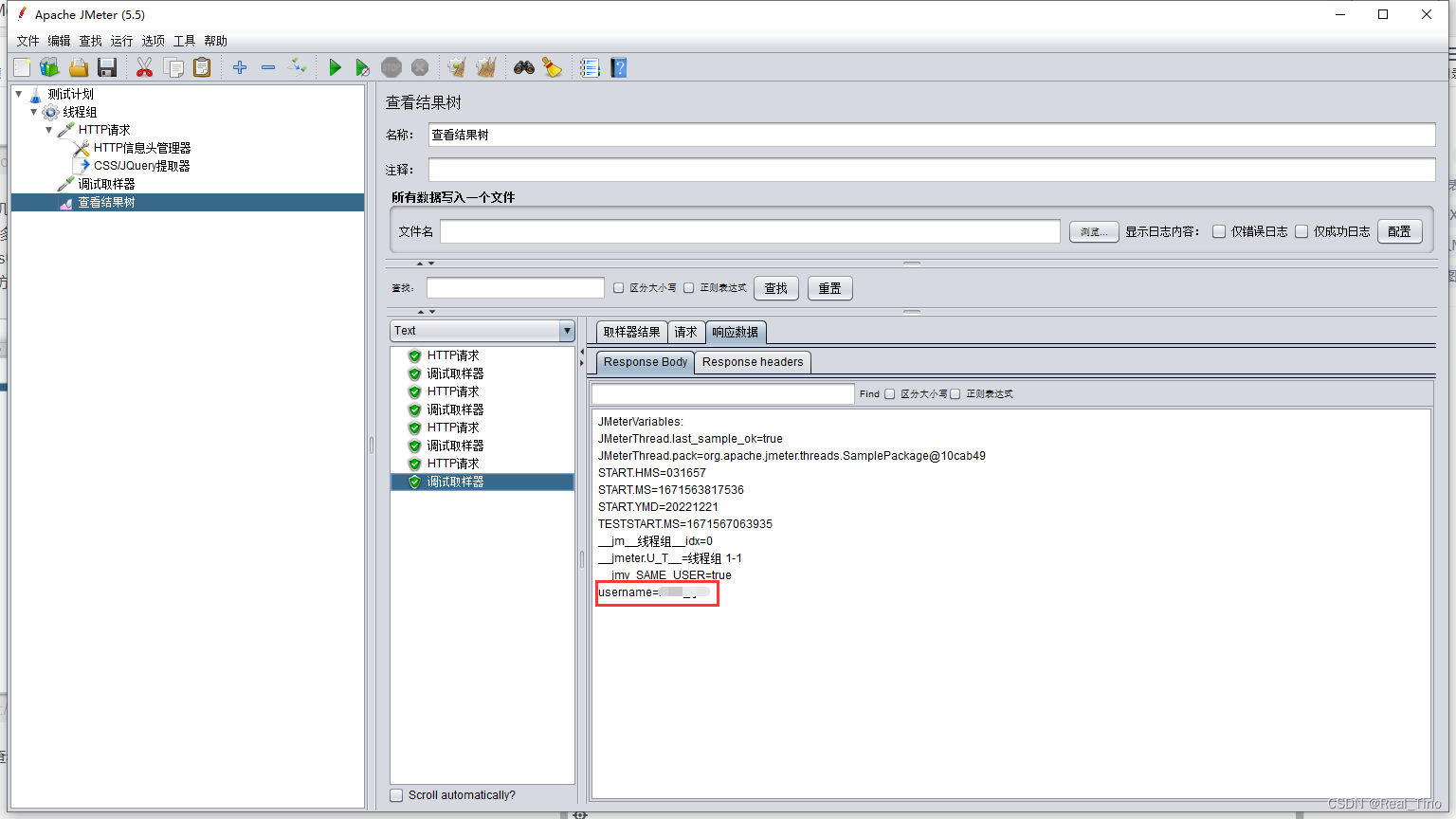This screenshot has width=1456, height=819.
Task: Open the 查找 menu in menu bar
Action: pos(90,41)
